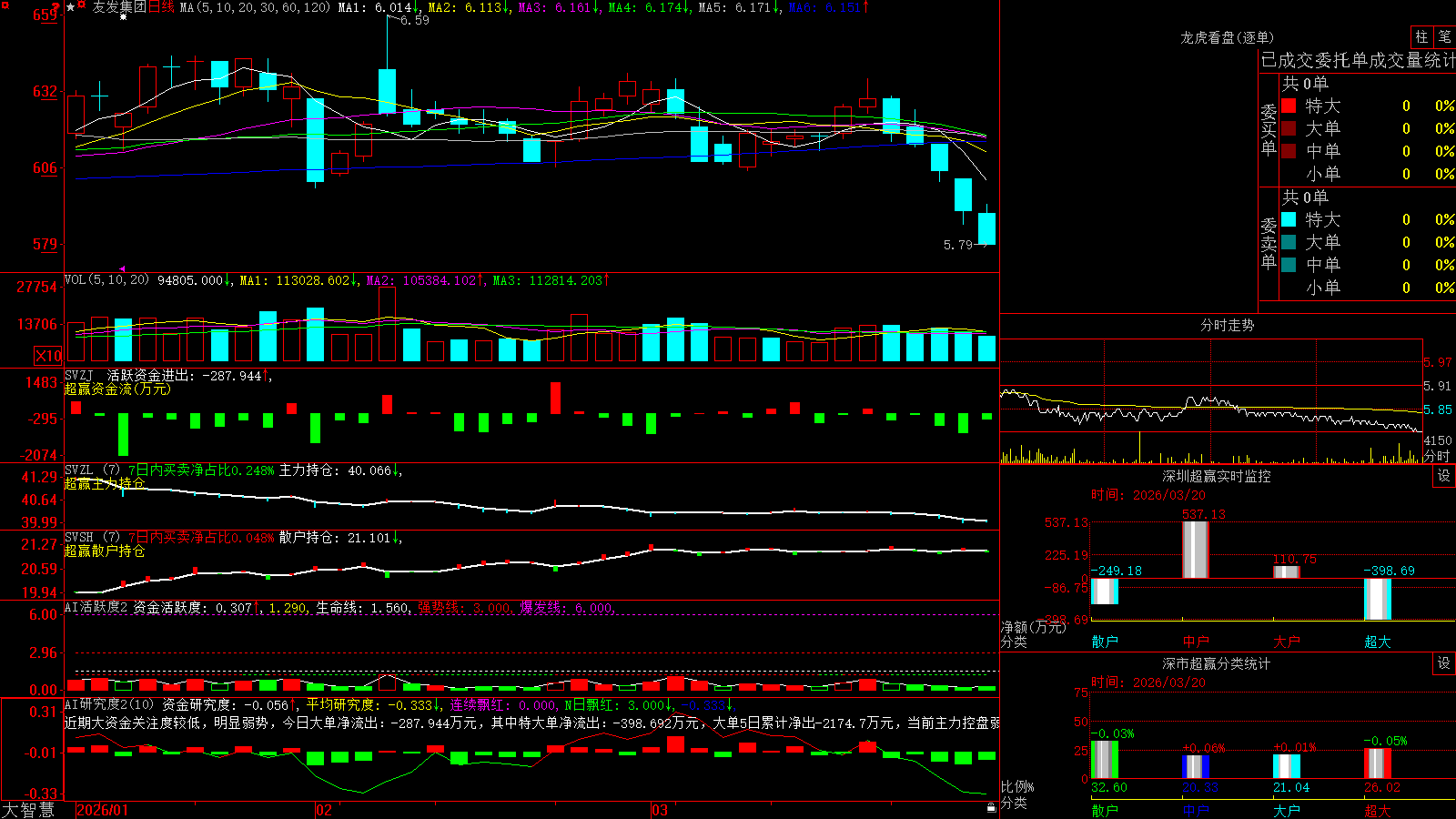Image resolution: width=1456 pixels, height=819 pixels.
Task: Click the MA(5,10,20,30,60,120) parameters
Action: pos(255,7)
